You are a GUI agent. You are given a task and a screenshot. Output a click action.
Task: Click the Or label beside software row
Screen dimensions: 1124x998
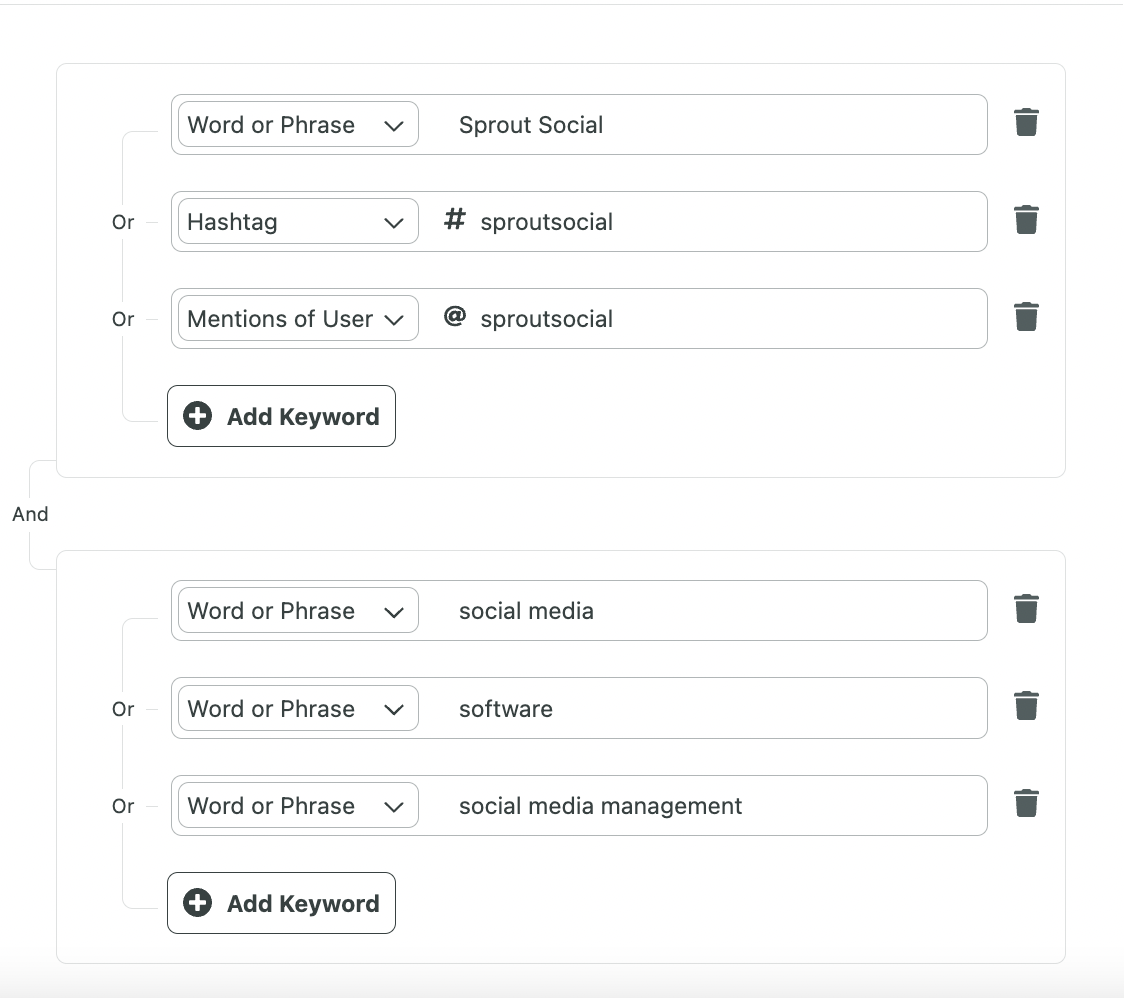pos(123,709)
